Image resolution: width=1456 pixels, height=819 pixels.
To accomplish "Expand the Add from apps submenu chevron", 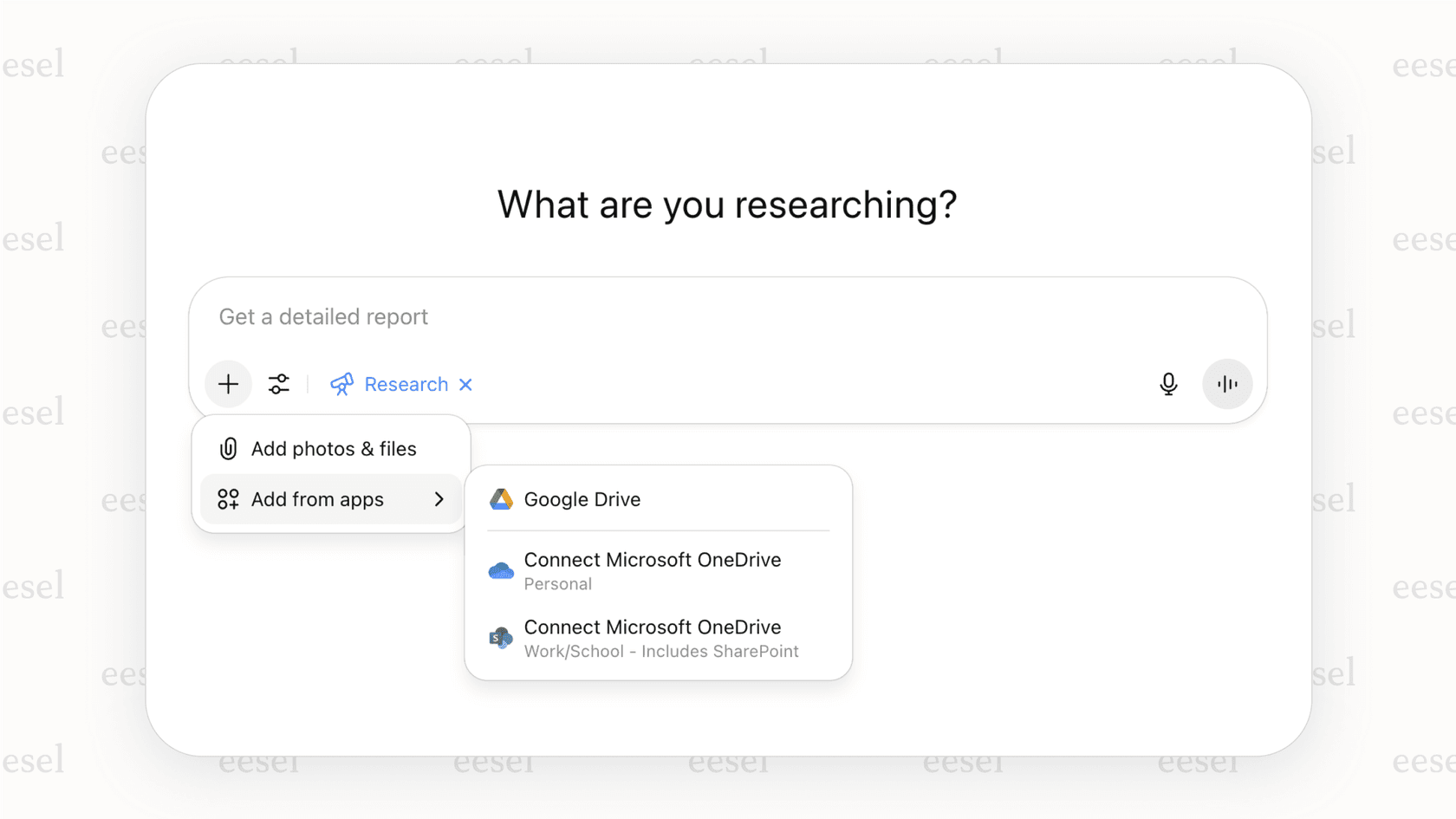I will point(439,499).
